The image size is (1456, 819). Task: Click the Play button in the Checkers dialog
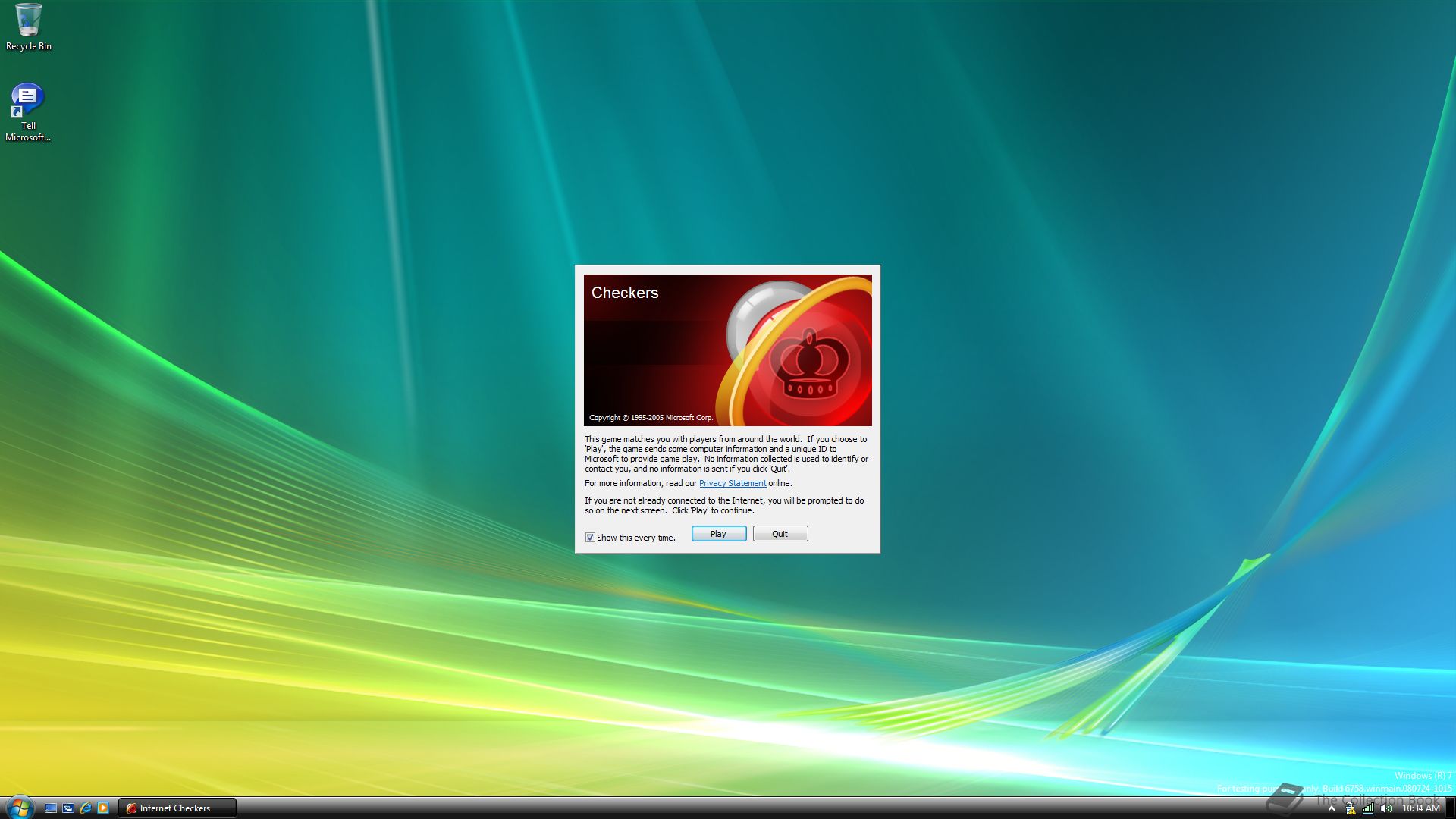(718, 534)
